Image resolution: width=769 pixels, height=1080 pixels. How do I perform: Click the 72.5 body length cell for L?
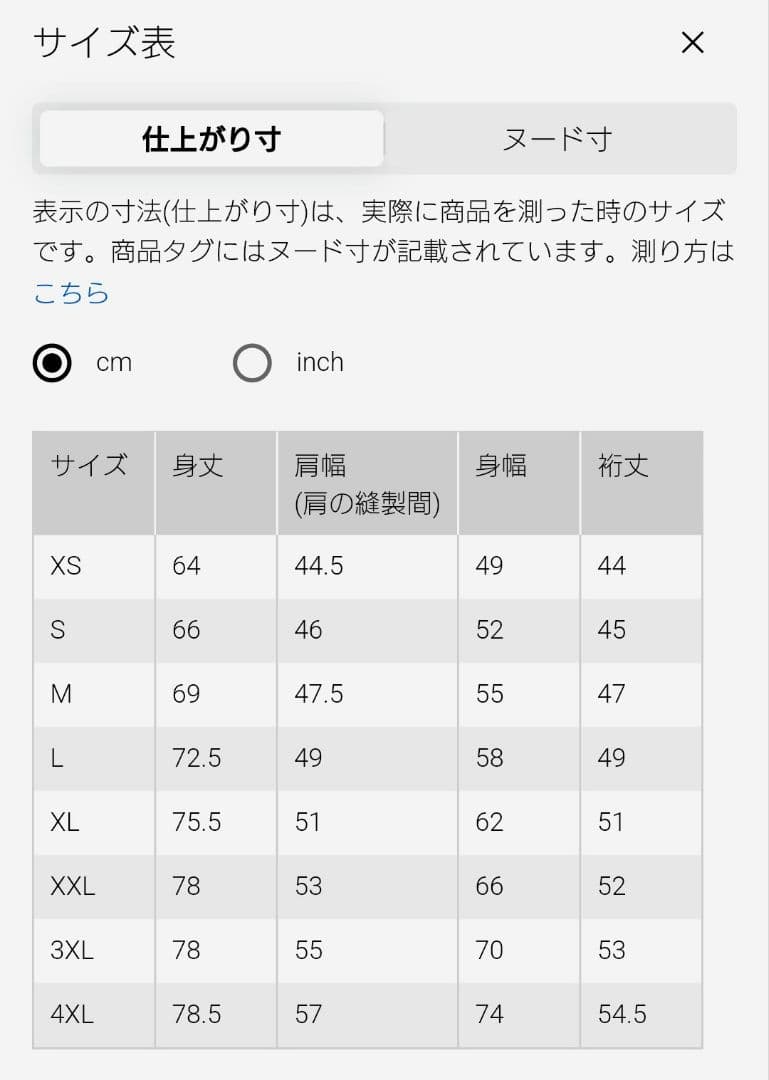pyautogui.click(x=216, y=758)
